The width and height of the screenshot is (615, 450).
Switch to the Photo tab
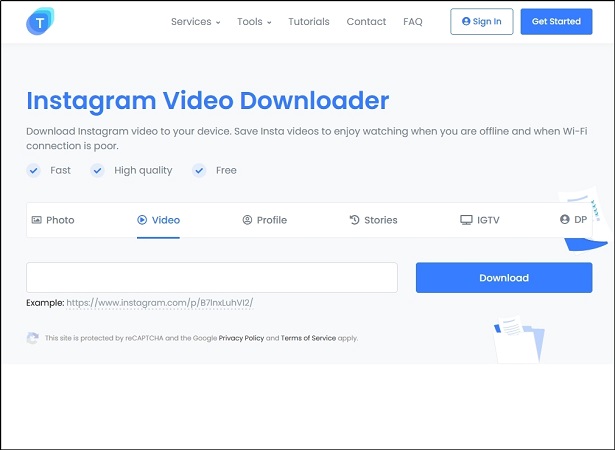coord(53,220)
